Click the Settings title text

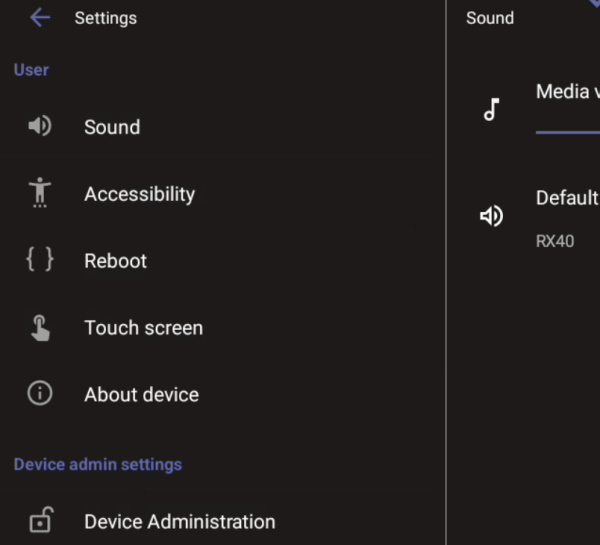pyautogui.click(x=105, y=18)
